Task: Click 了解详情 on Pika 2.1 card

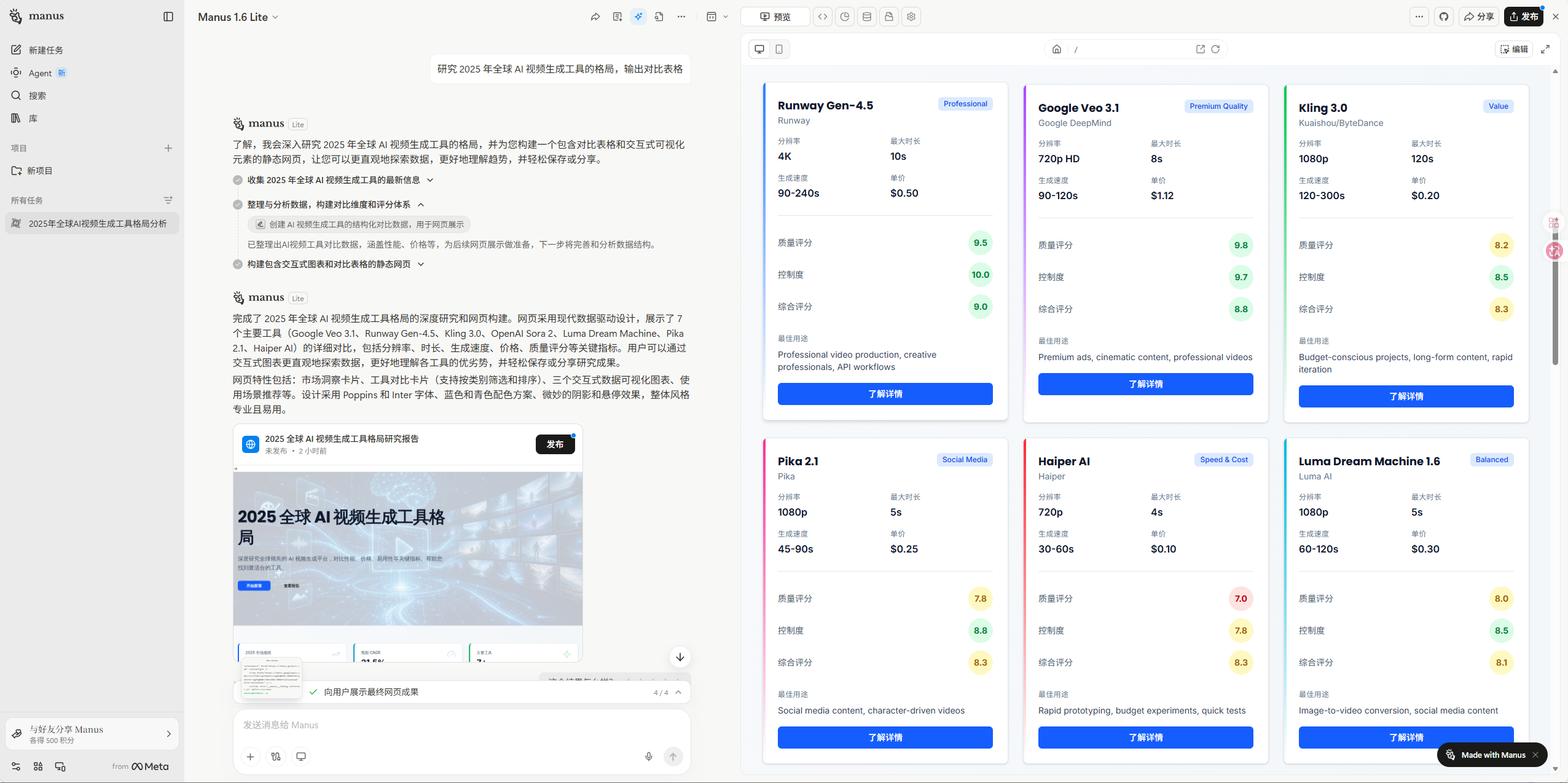Action: coord(885,738)
